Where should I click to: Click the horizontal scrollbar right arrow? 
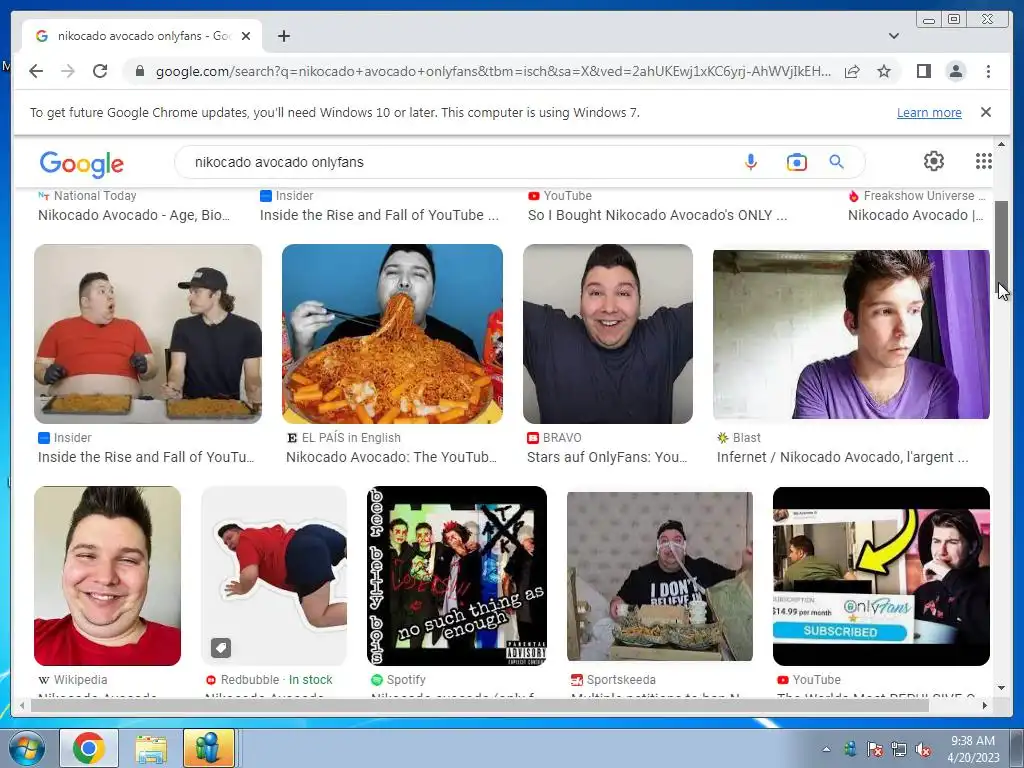coord(985,705)
